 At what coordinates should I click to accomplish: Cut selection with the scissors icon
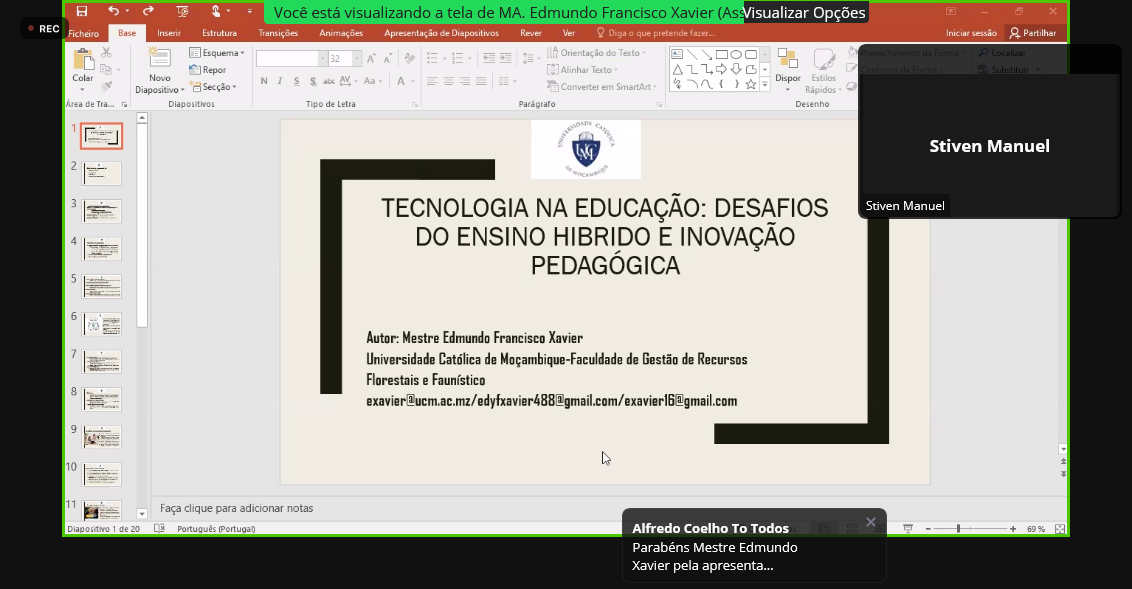pyautogui.click(x=106, y=53)
